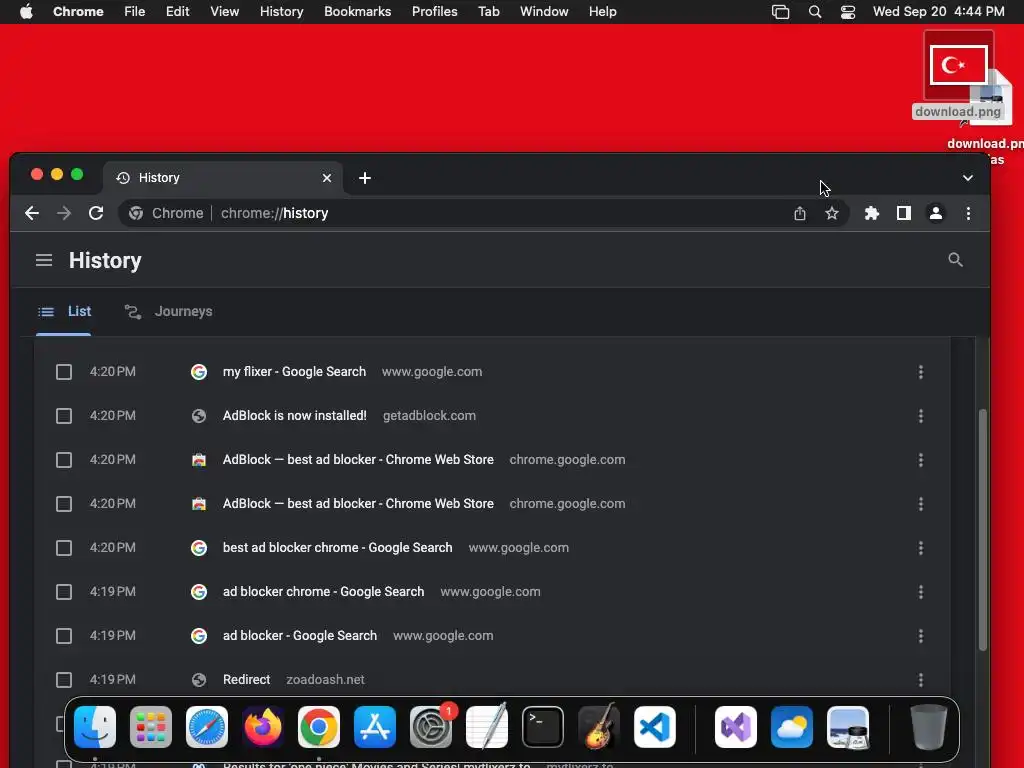The image size is (1024, 768).
Task: Select checkbox for 'my flixer - Google Search'
Action: pyautogui.click(x=64, y=372)
